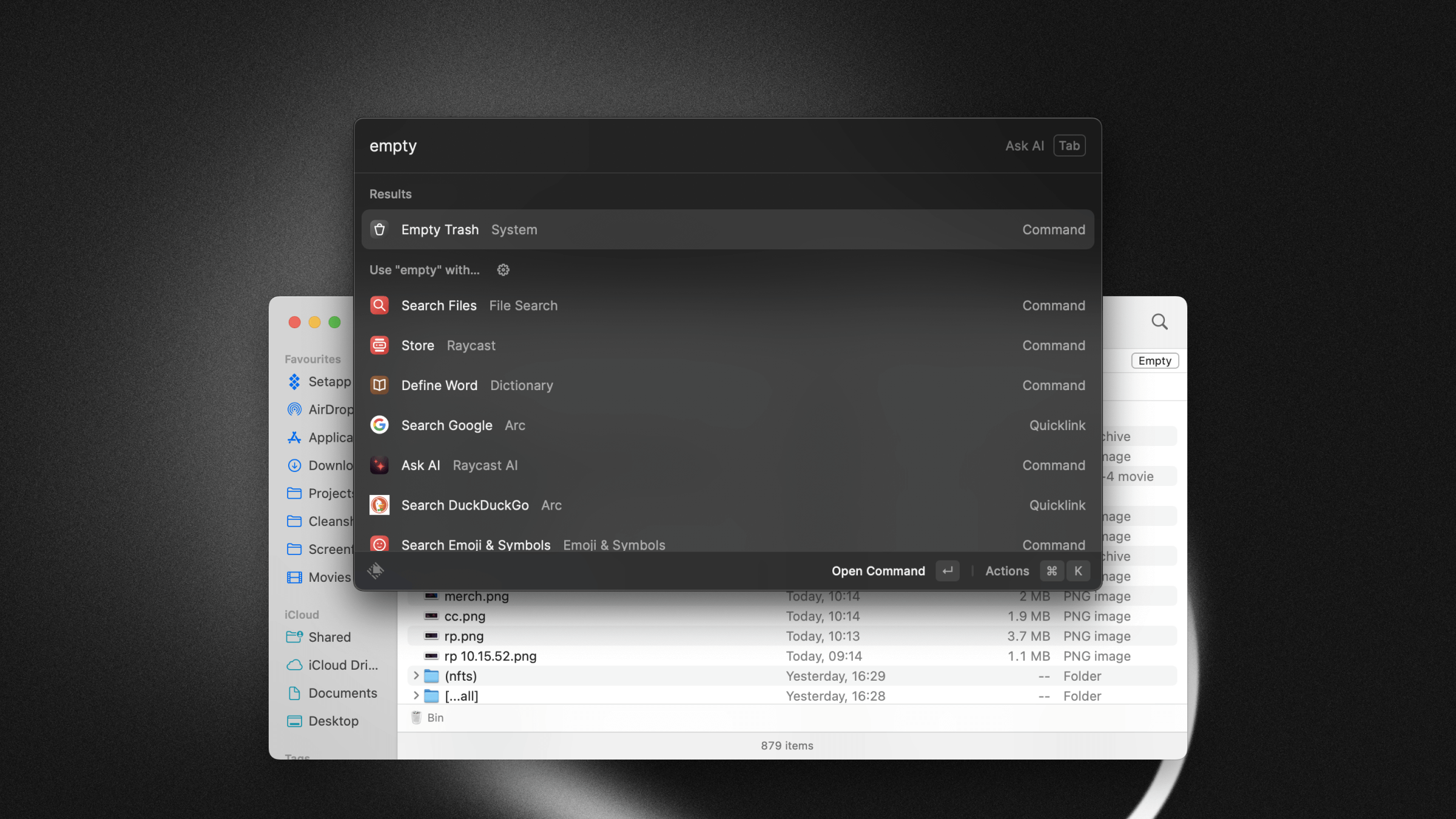Click the Finder search magnifier icon
1456x819 pixels.
tap(1159, 322)
